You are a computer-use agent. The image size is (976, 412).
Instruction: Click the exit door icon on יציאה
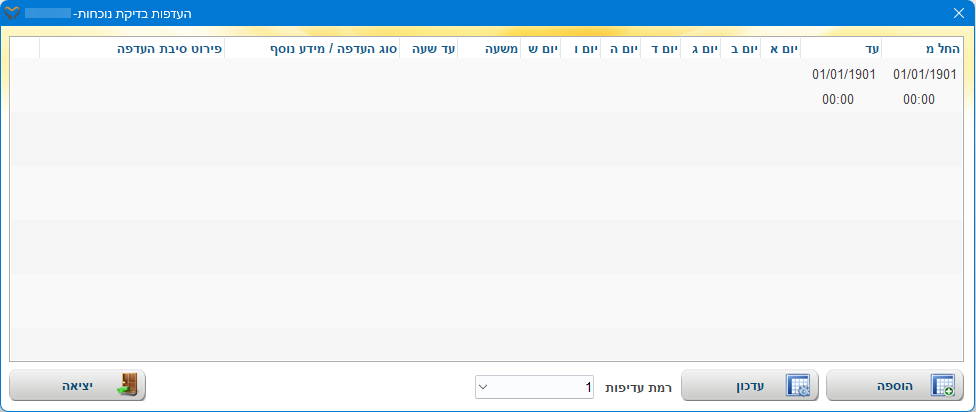click(x=126, y=386)
